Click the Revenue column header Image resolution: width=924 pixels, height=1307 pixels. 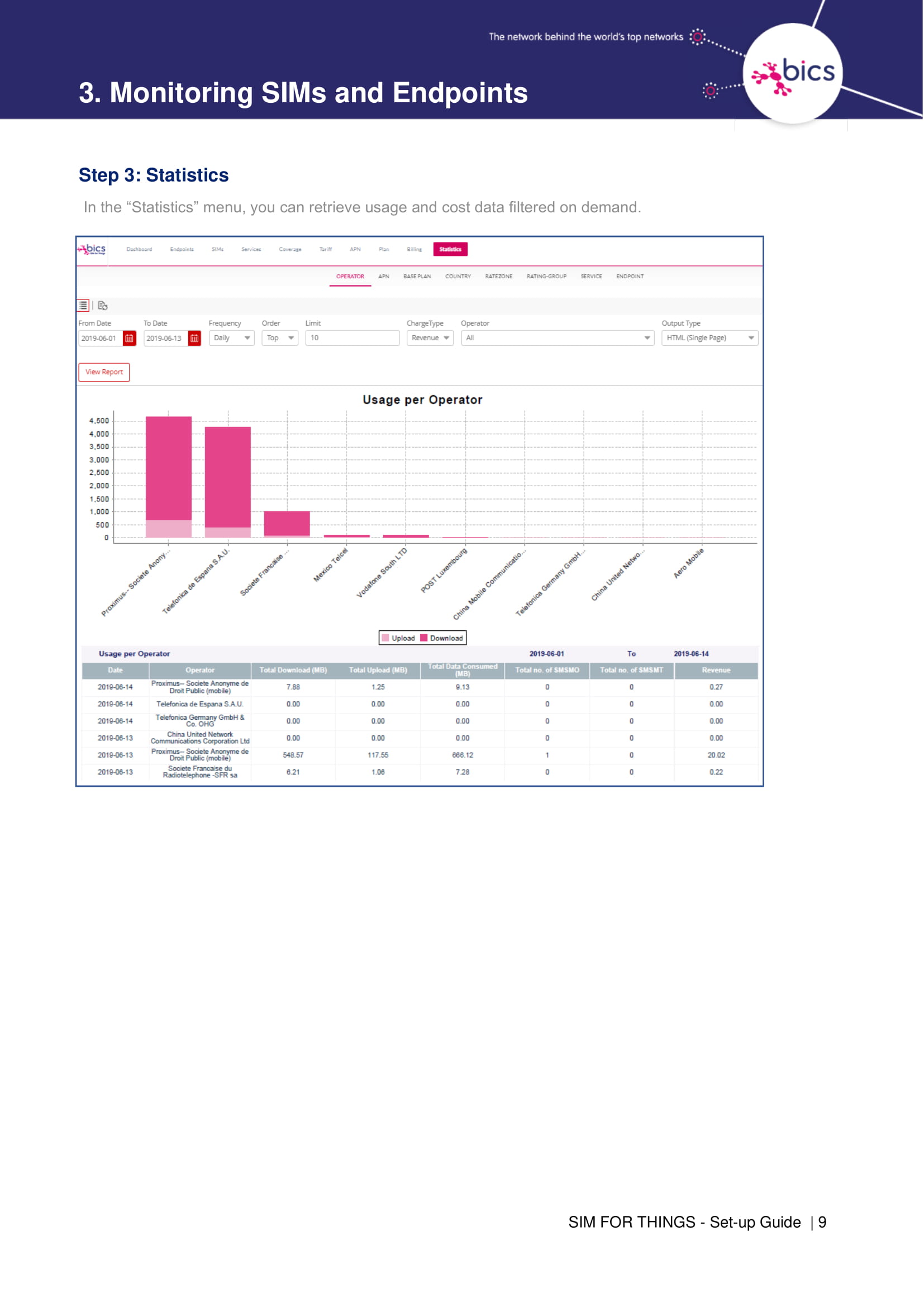point(716,671)
